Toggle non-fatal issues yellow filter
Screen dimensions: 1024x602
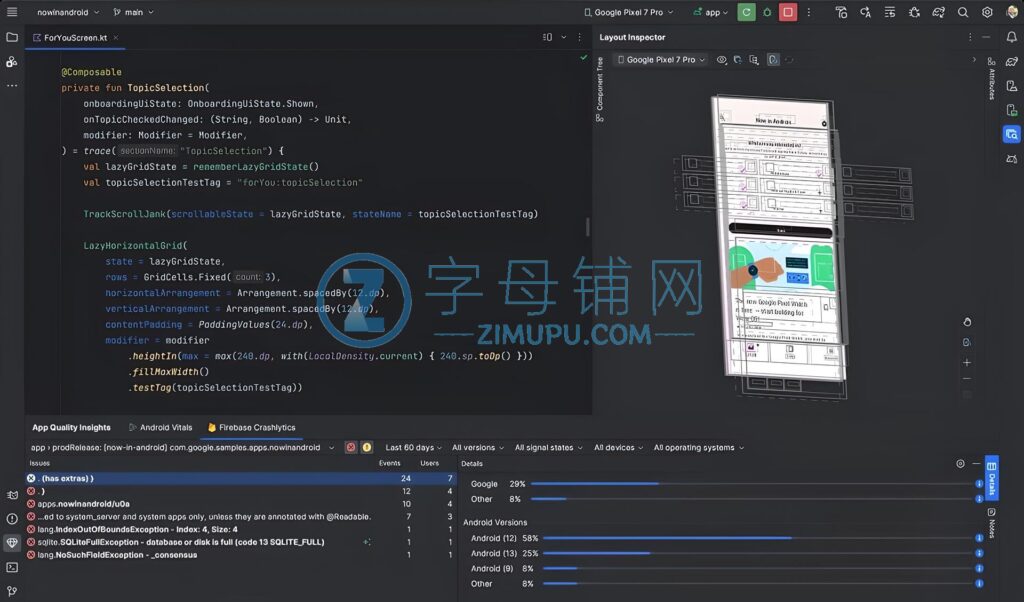click(x=367, y=447)
